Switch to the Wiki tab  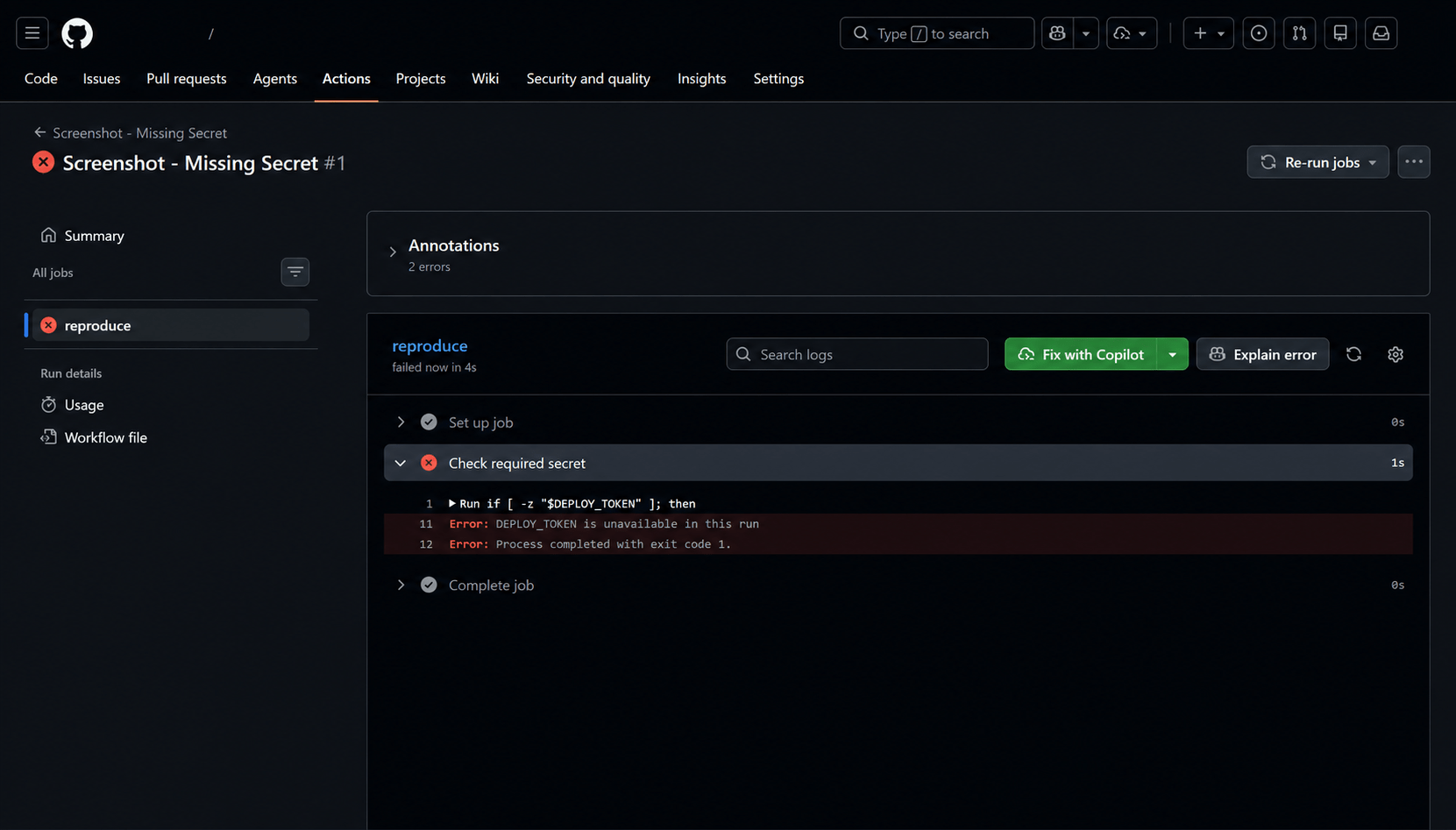(x=485, y=79)
